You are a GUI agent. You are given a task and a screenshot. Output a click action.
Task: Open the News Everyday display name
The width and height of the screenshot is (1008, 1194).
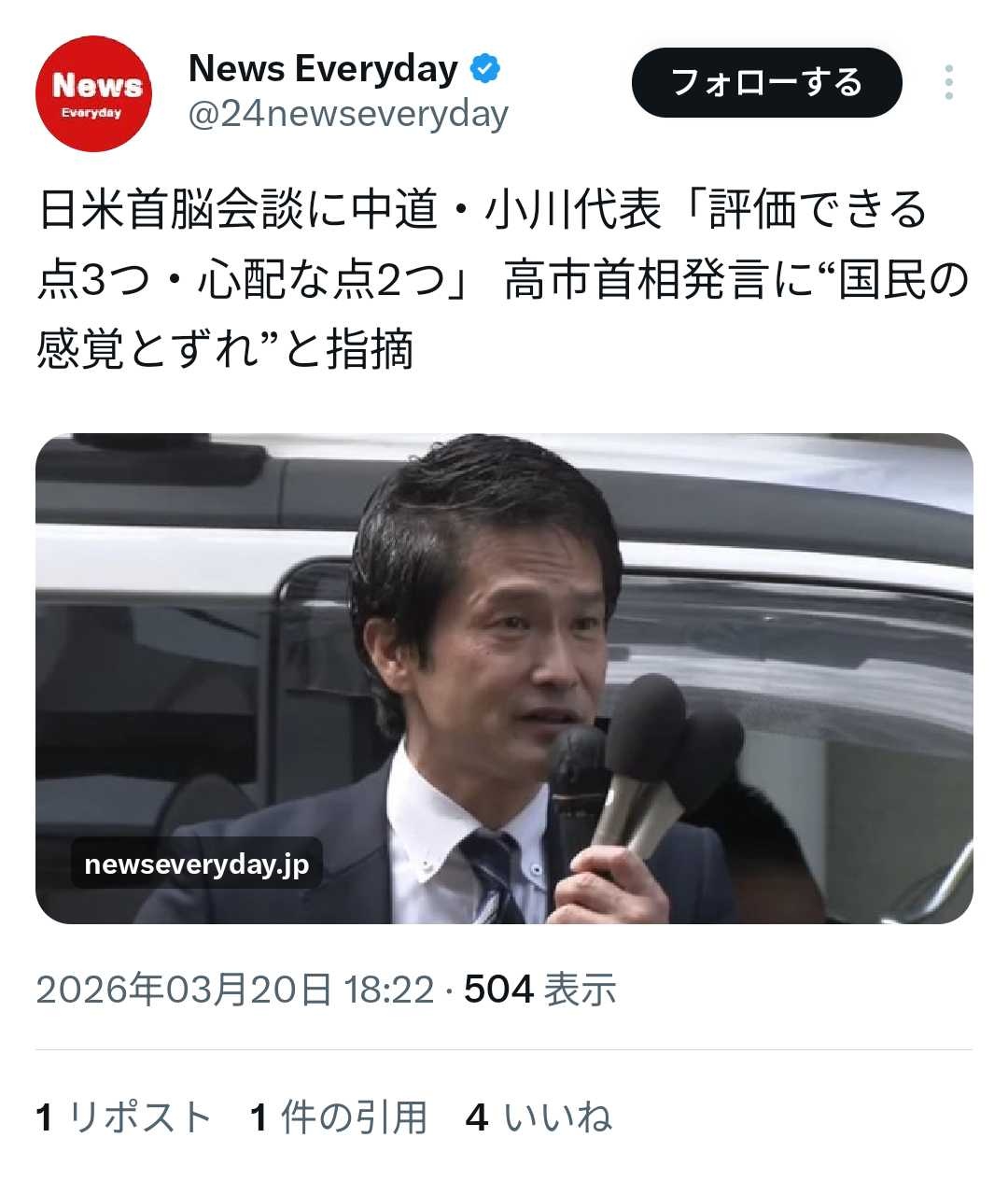coord(323,69)
